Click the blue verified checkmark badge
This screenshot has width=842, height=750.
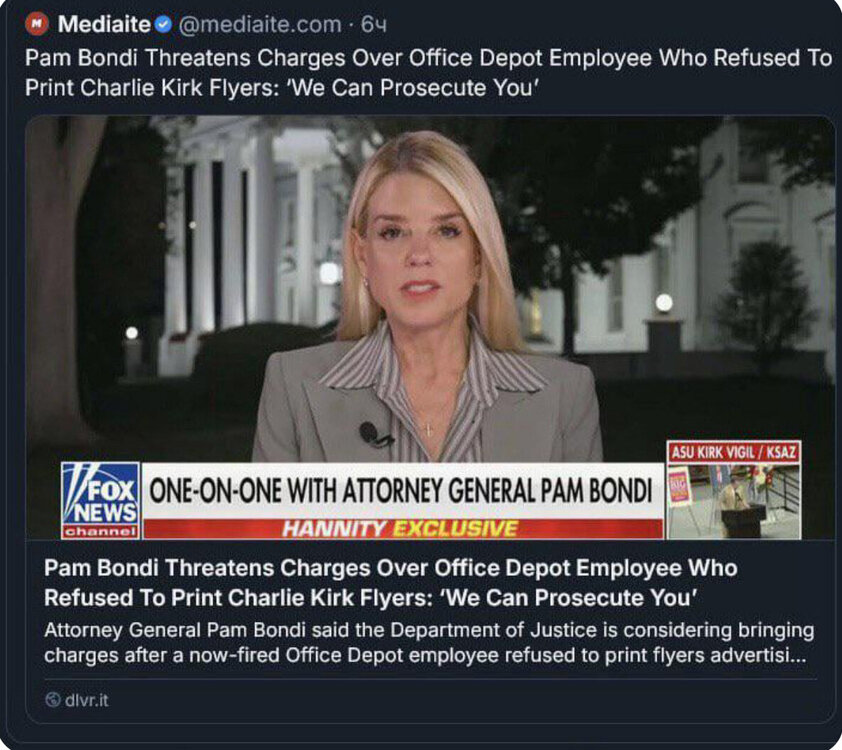(x=163, y=24)
